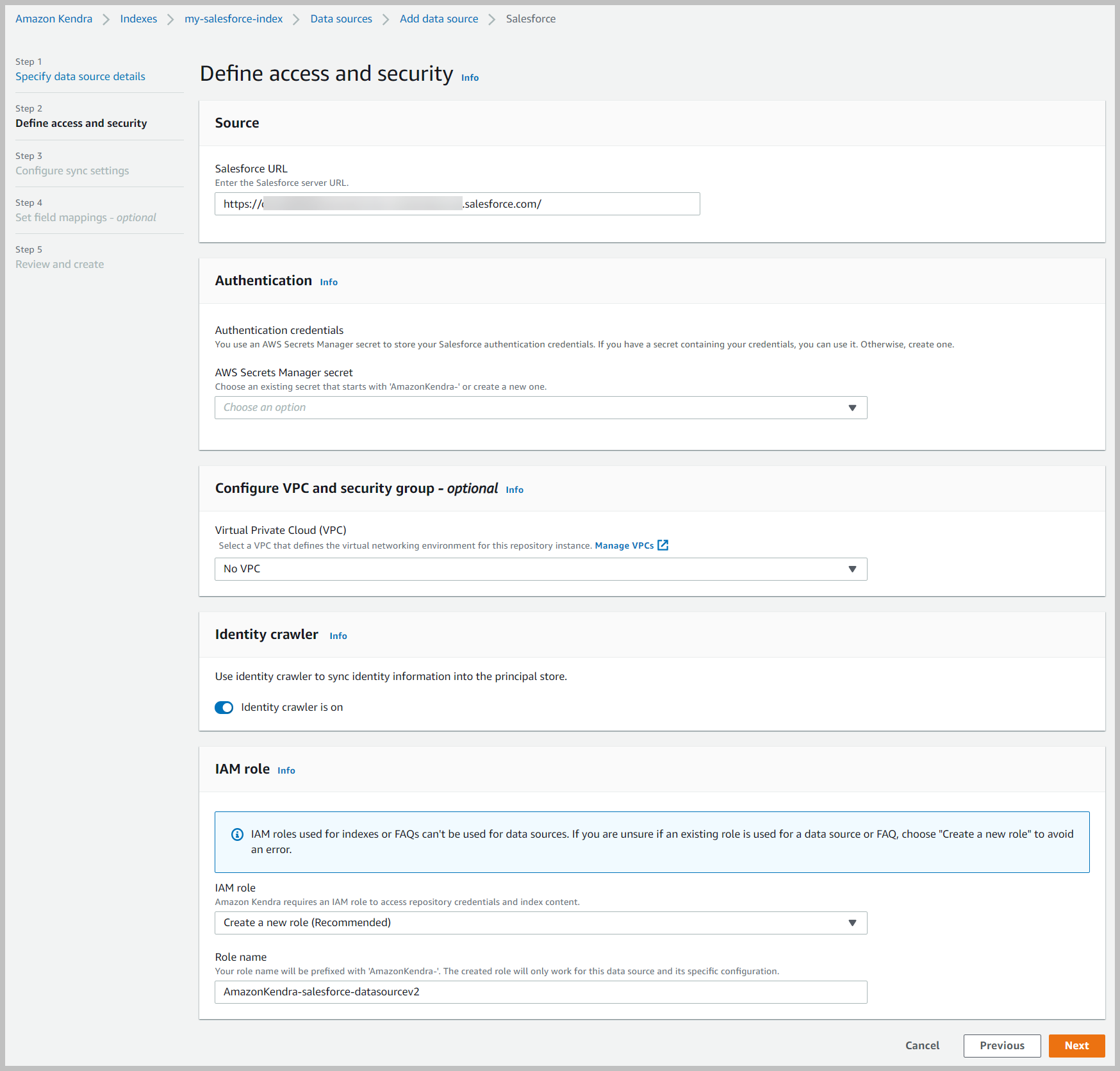Click the info icon in IAM alert box
Image resolution: width=1120 pixels, height=1071 pixels.
pos(237,834)
